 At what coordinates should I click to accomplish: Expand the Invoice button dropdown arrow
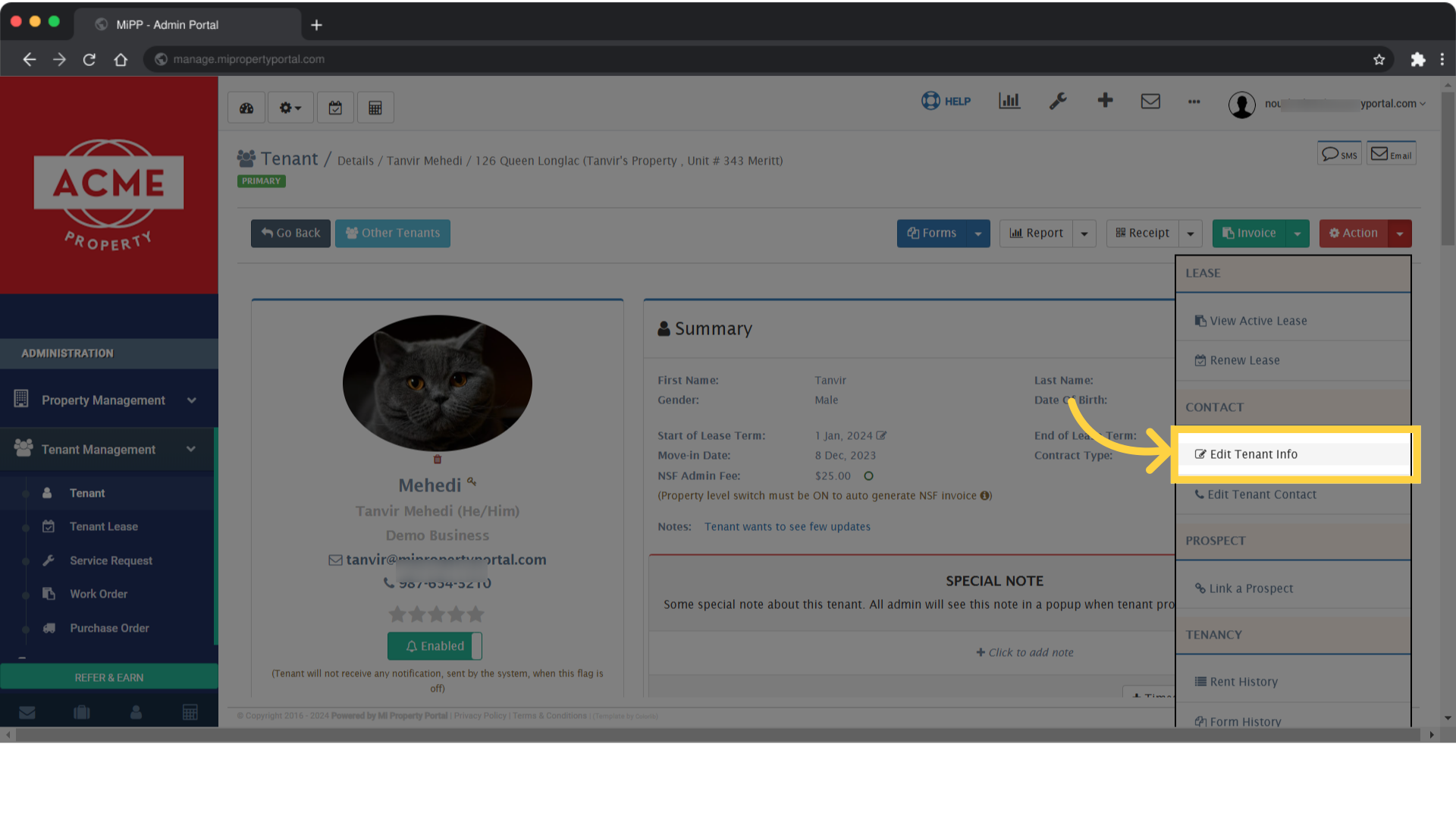(1298, 233)
